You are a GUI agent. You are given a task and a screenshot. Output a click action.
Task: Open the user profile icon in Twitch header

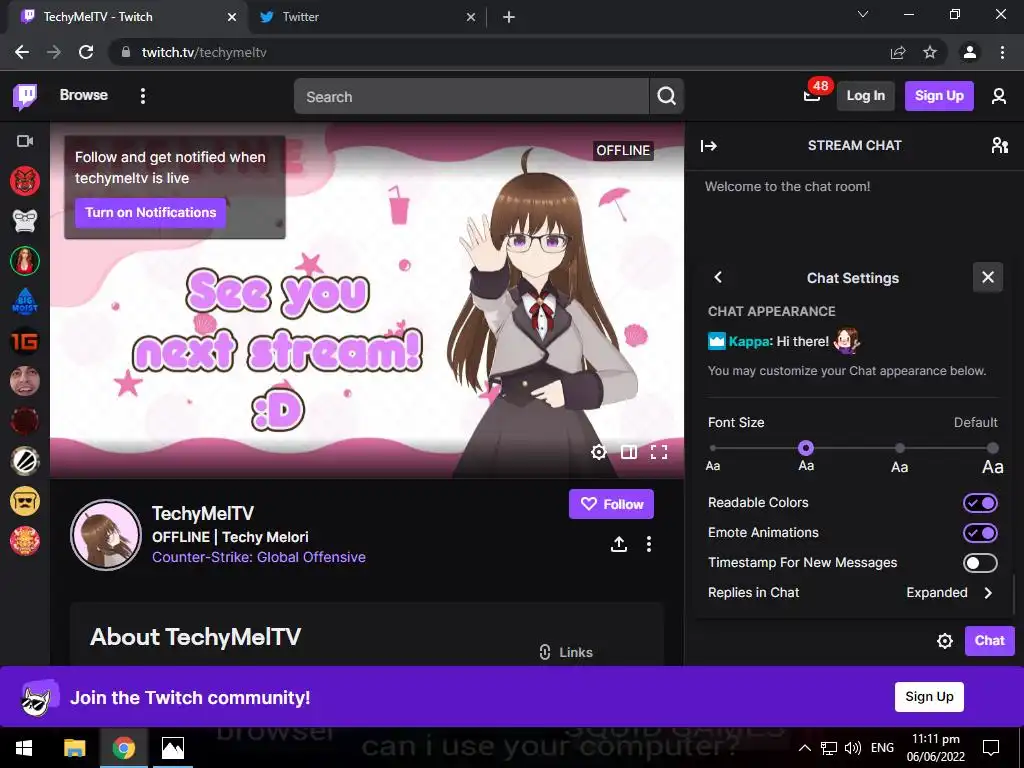coord(999,96)
